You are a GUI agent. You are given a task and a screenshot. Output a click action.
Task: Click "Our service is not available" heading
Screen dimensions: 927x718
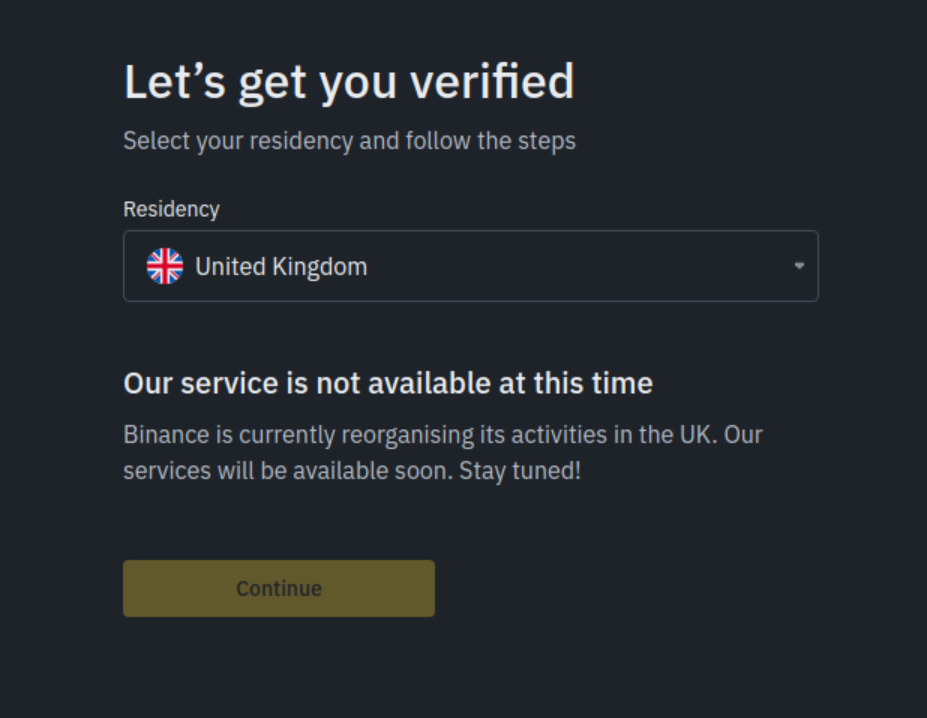pos(387,383)
